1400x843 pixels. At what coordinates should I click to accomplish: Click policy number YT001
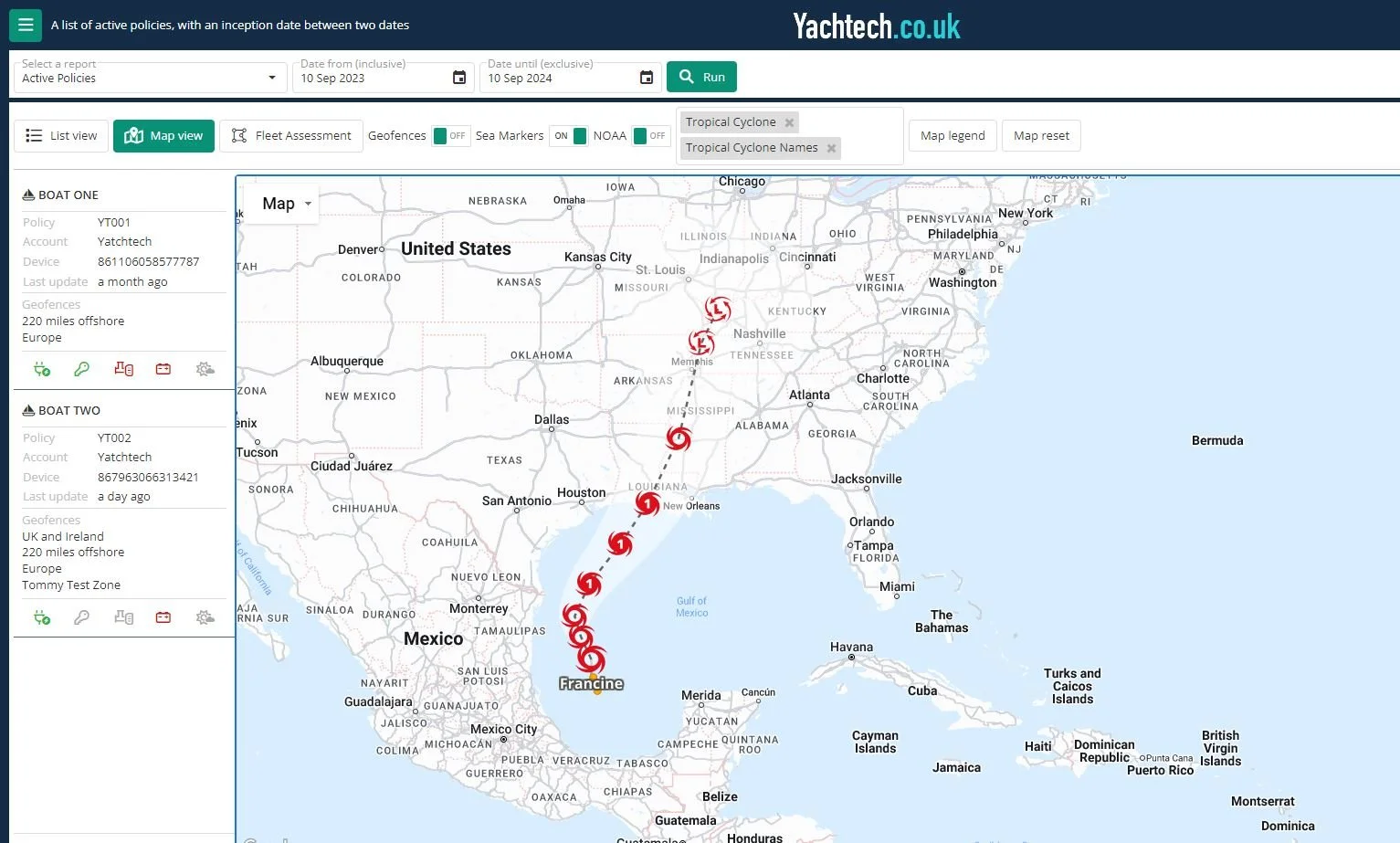tap(114, 222)
